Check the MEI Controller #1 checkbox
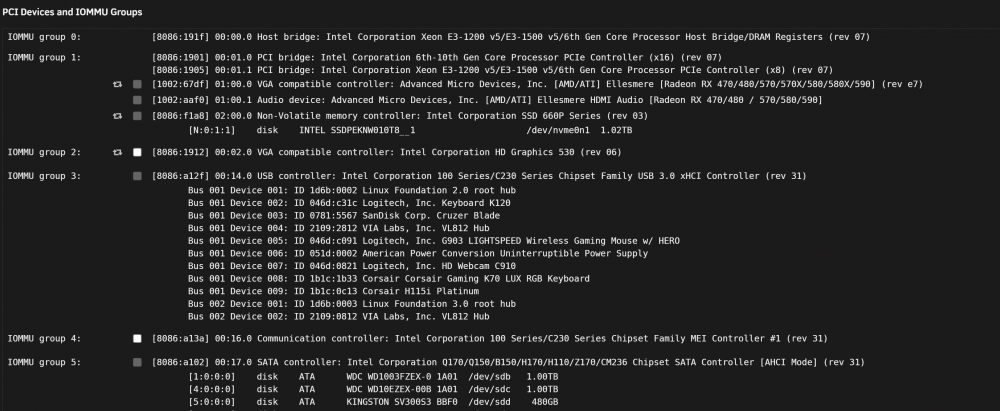1000x411 pixels. 137,339
